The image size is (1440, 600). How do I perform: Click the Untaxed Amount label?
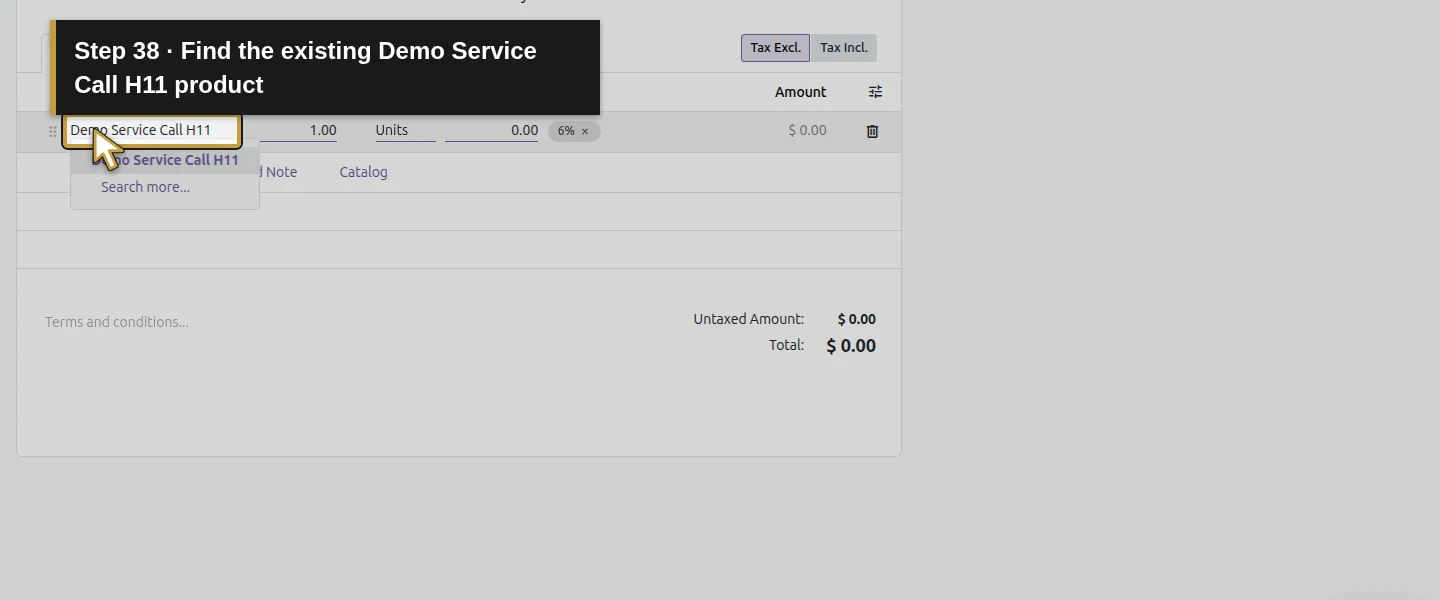(x=748, y=319)
